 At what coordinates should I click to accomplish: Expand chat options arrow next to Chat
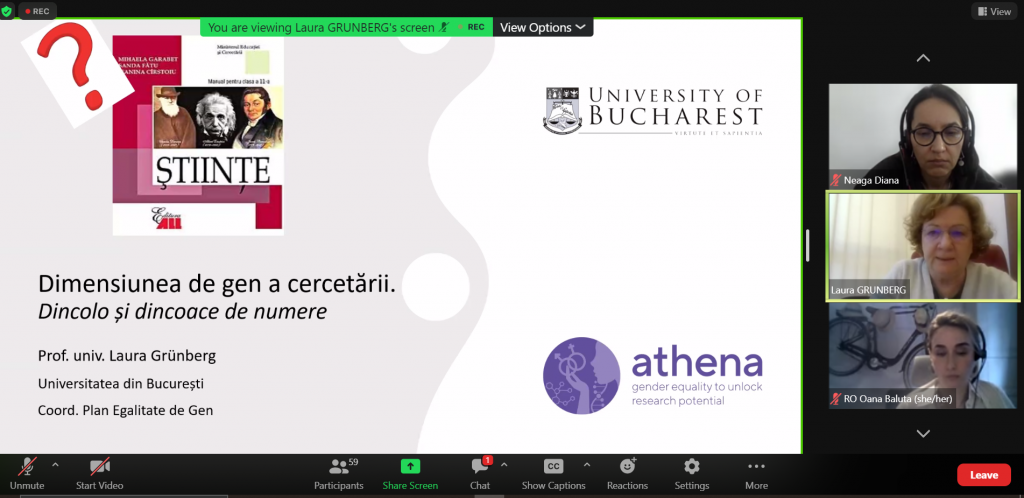click(504, 465)
